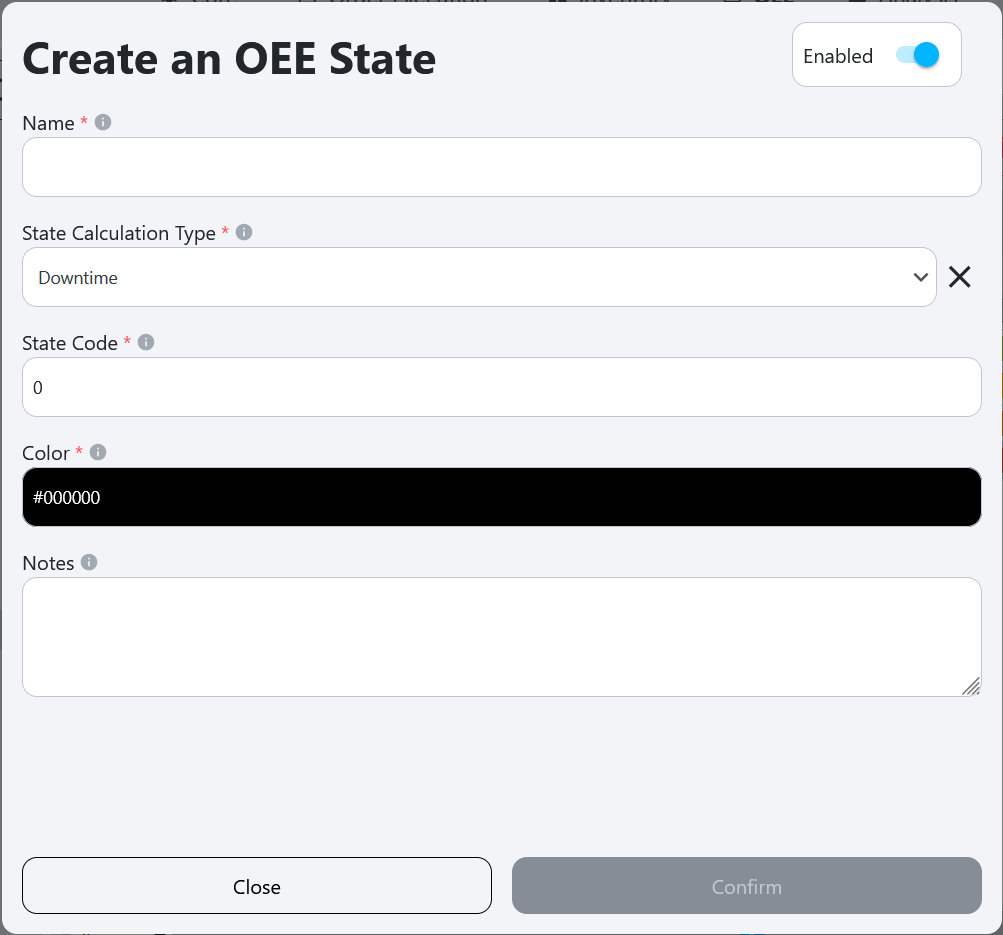
Task: Clear the State Calculation Type selection with the X
Action: click(x=959, y=277)
